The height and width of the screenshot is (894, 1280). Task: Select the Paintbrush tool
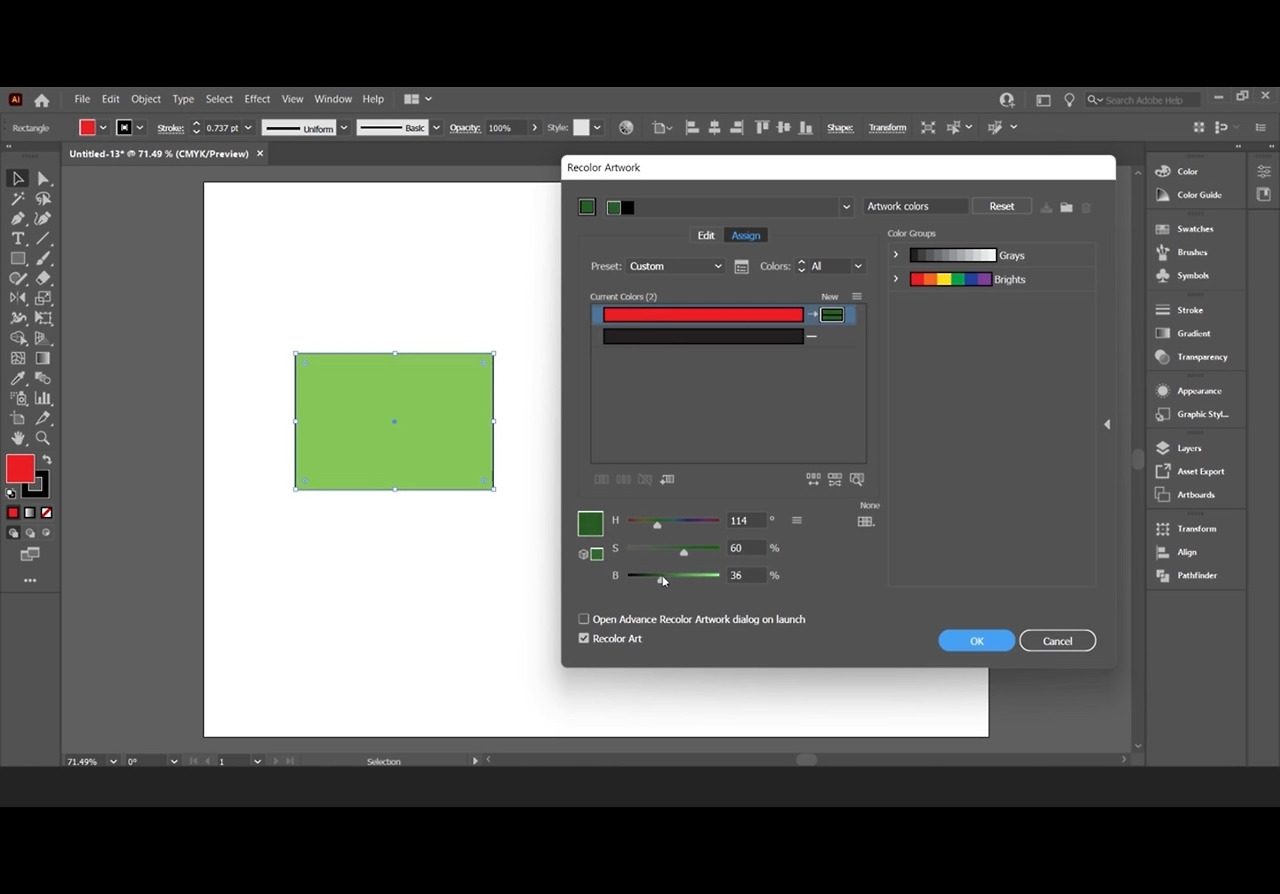click(44, 259)
